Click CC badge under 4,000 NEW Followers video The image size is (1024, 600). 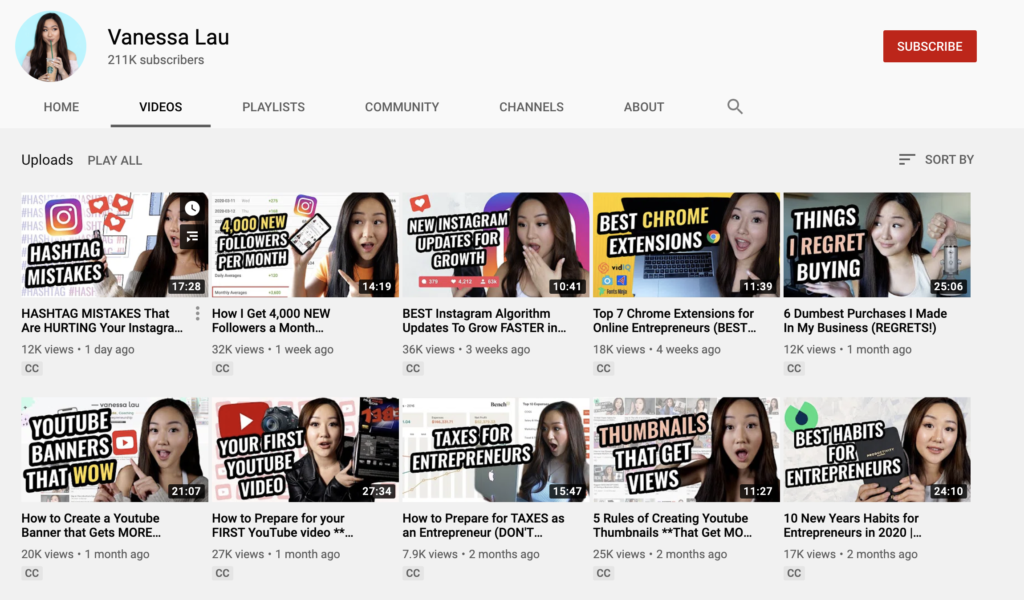[222, 368]
